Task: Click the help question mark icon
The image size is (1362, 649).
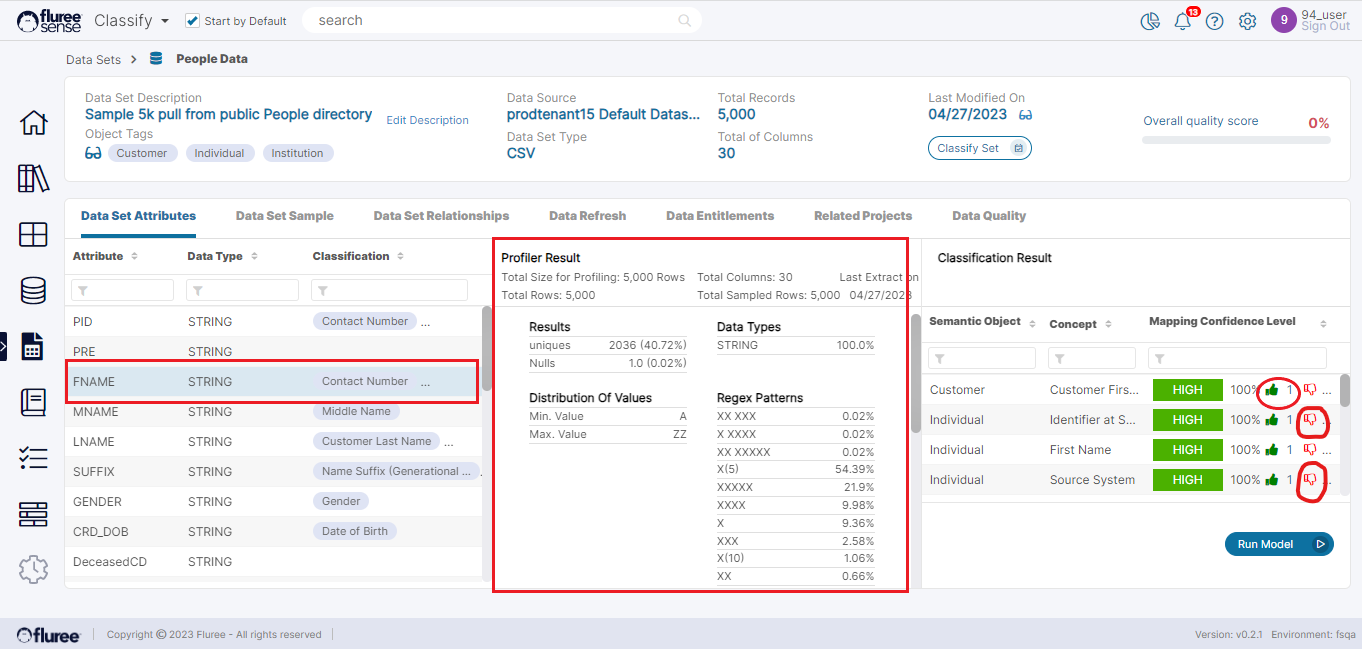Action: point(1214,21)
